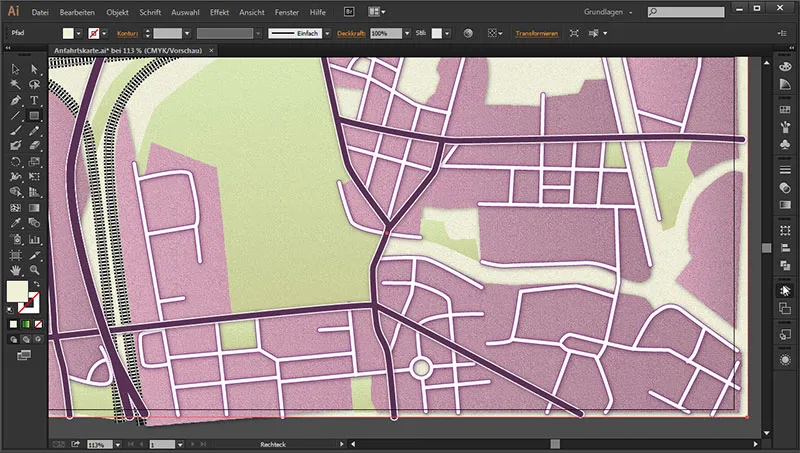Click the recolor artwork wheel icon
Image resolution: width=800 pixels, height=453 pixels.
468,33
